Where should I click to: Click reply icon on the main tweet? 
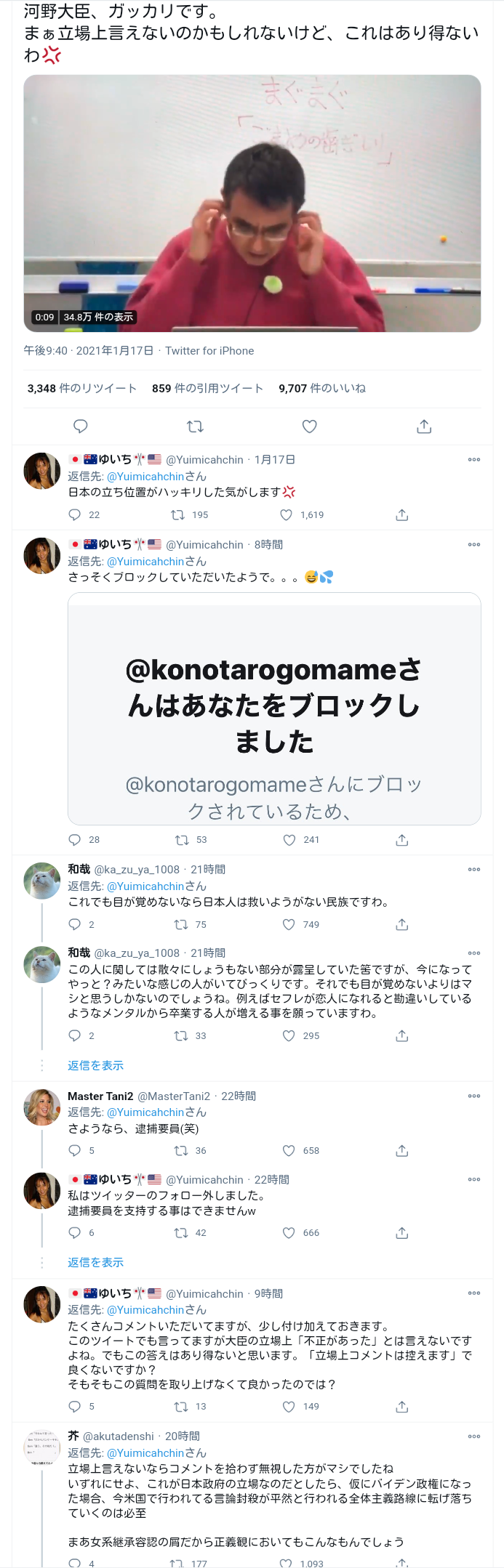tap(81, 427)
